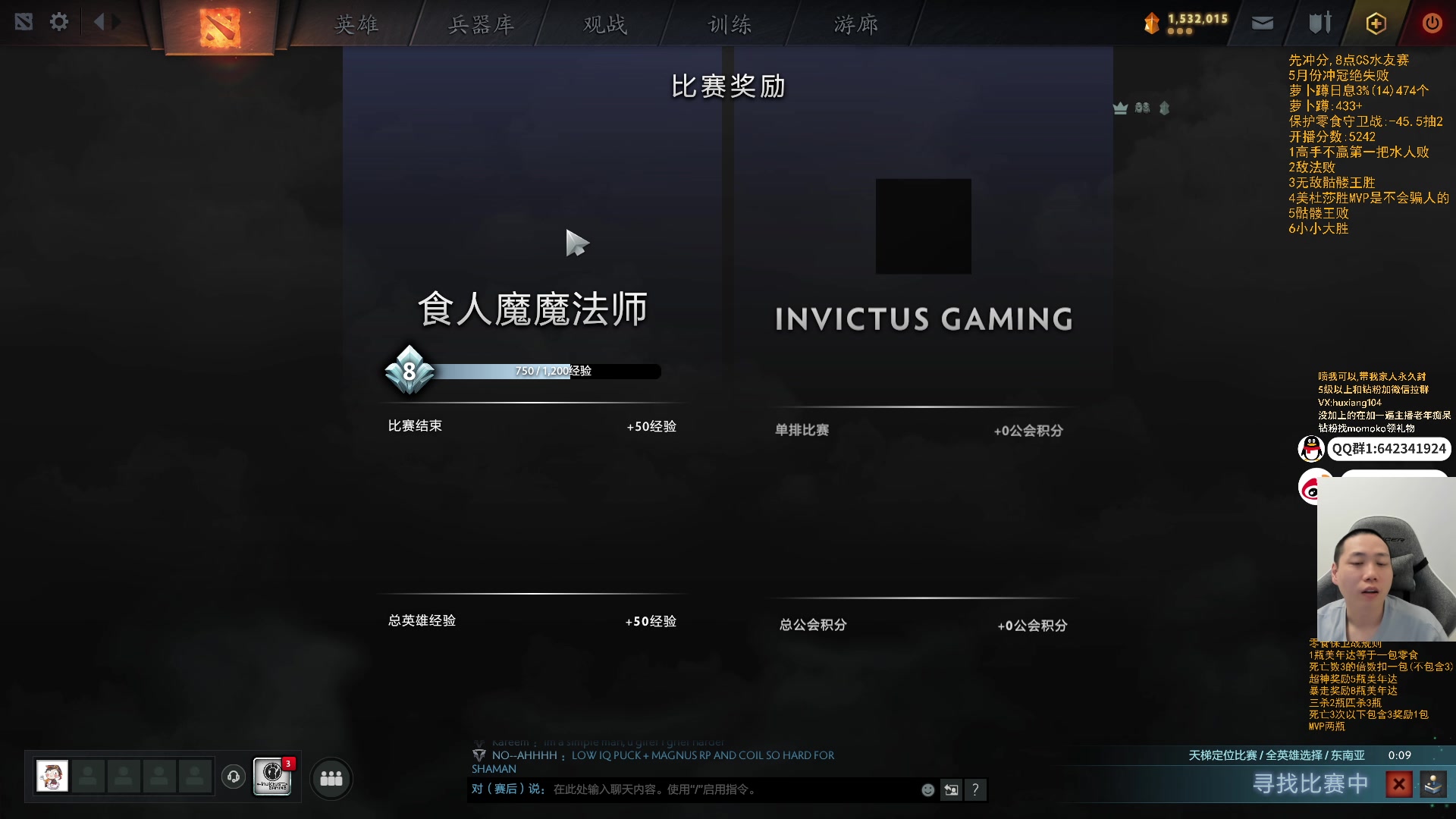Screen dimensions: 1456x819
Task: Click the 天梯定位比赛 queue details text
Action: pos(1276,755)
